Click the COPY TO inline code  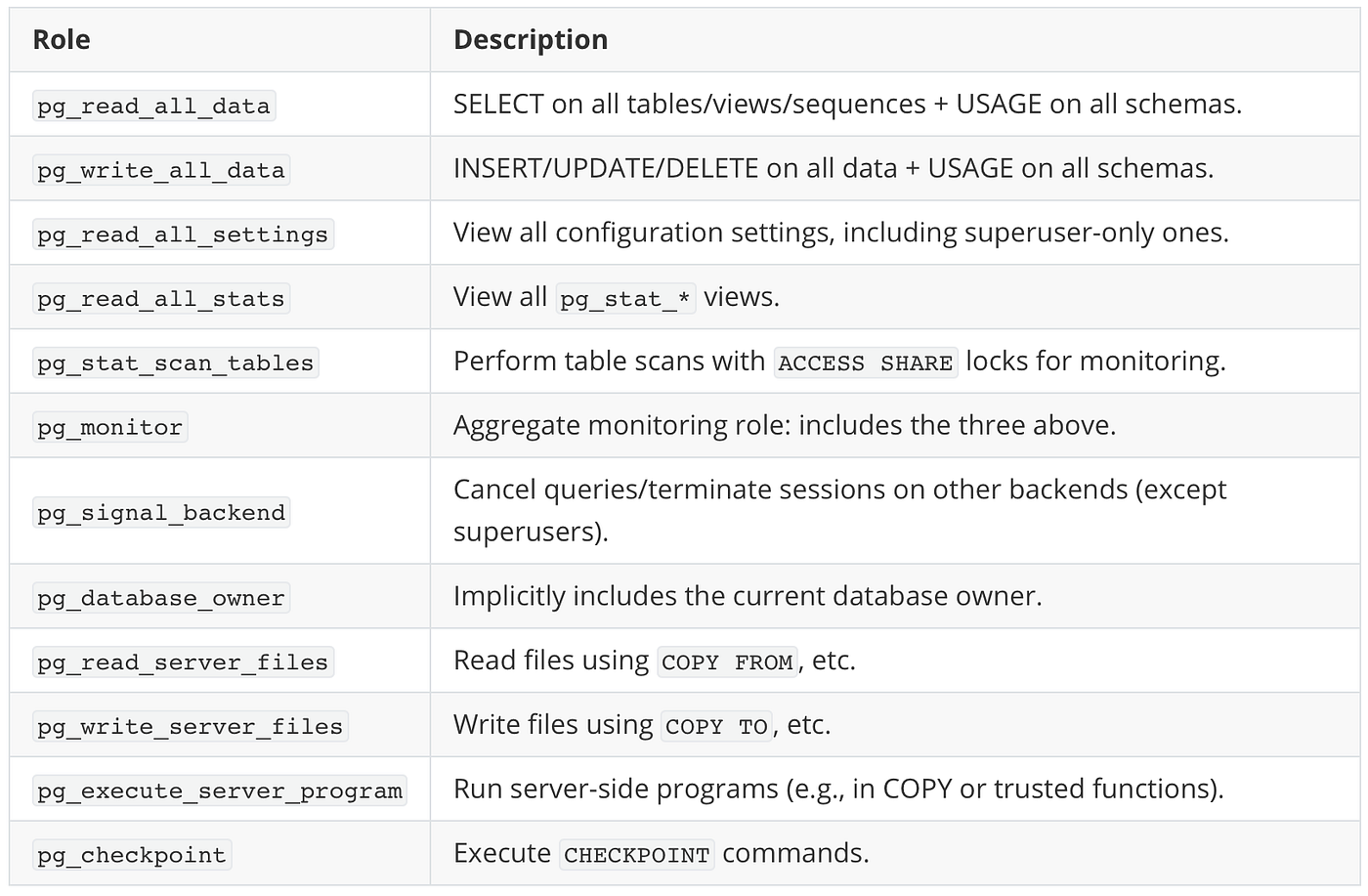[716, 727]
